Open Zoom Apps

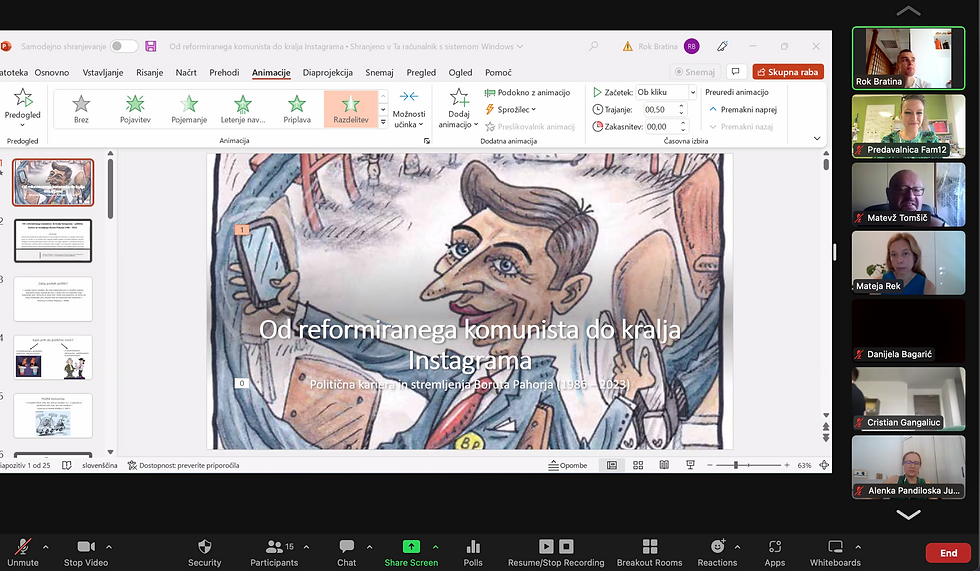pyautogui.click(x=775, y=552)
